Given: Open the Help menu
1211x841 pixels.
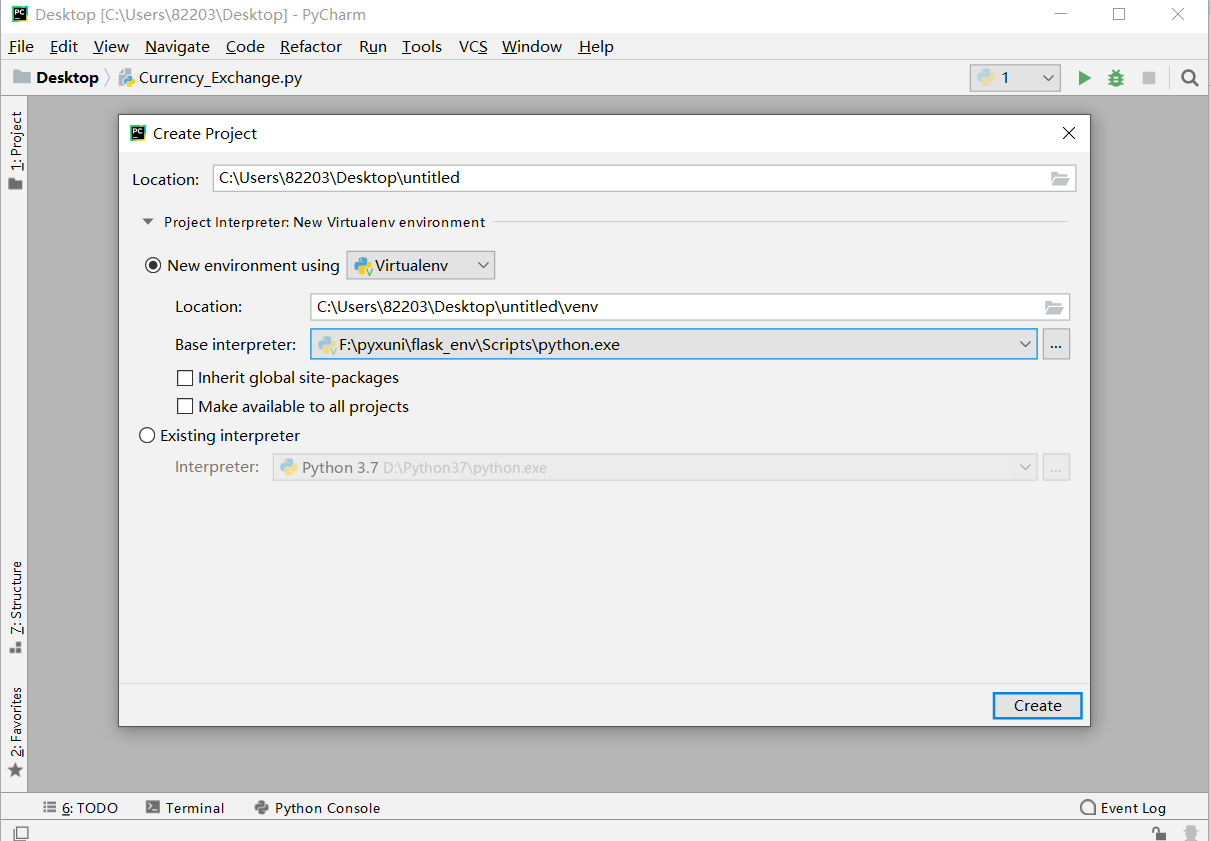Looking at the screenshot, I should (x=596, y=47).
